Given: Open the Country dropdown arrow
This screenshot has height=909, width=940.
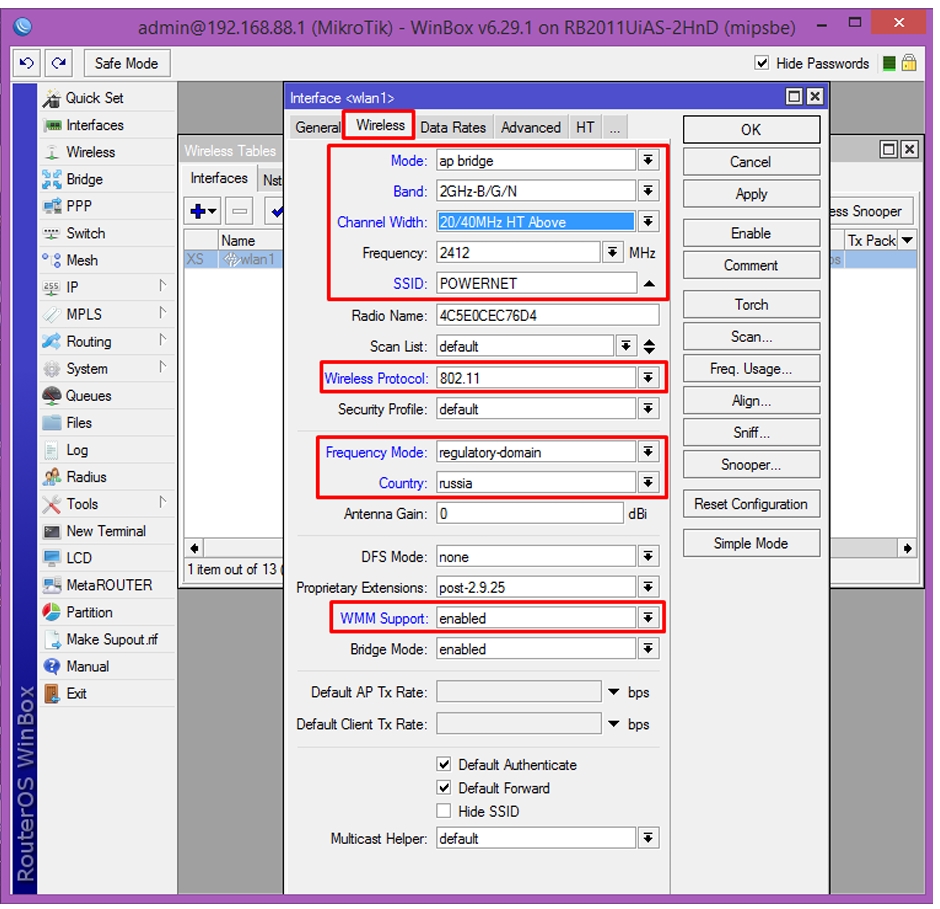Looking at the screenshot, I should (648, 482).
